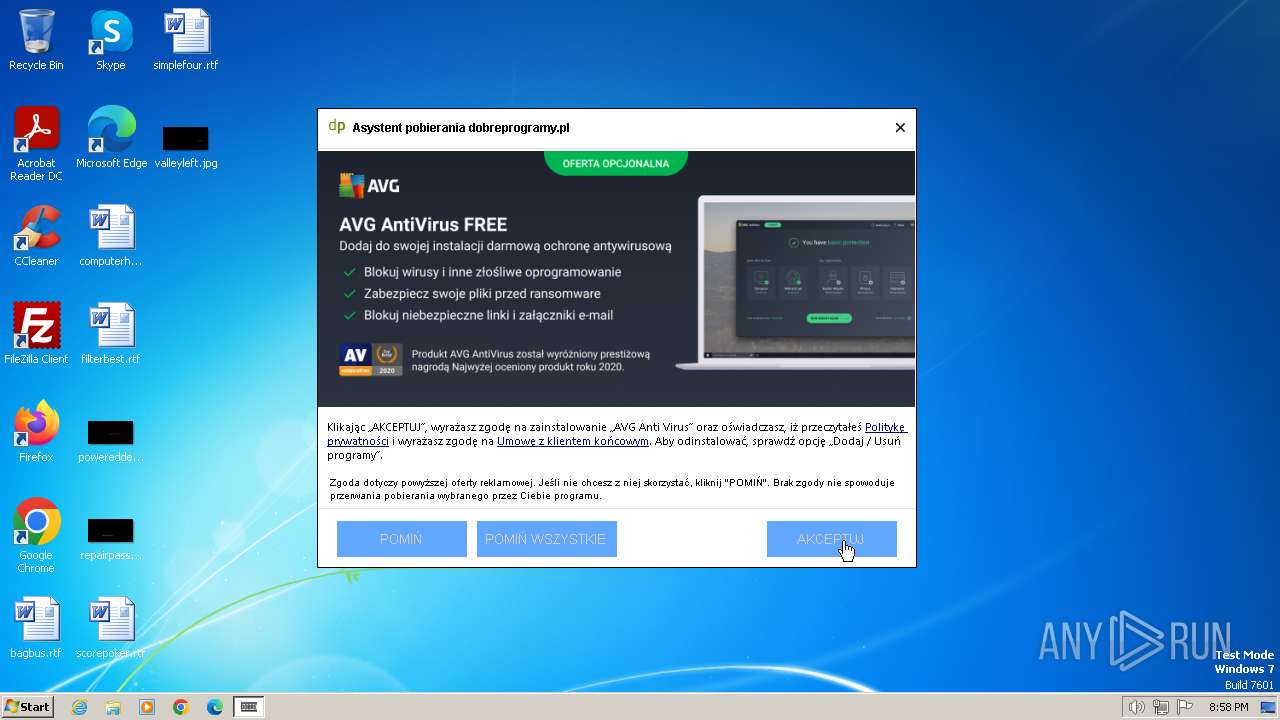Click the AVG logo in the offer banner
The height and width of the screenshot is (720, 1280).
369,185
